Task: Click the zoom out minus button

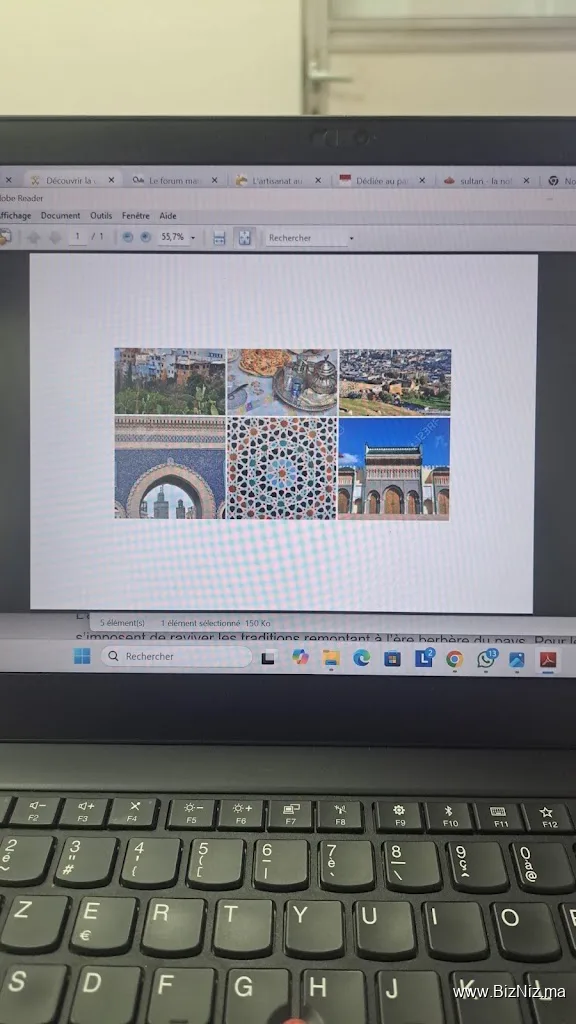Action: tap(128, 238)
